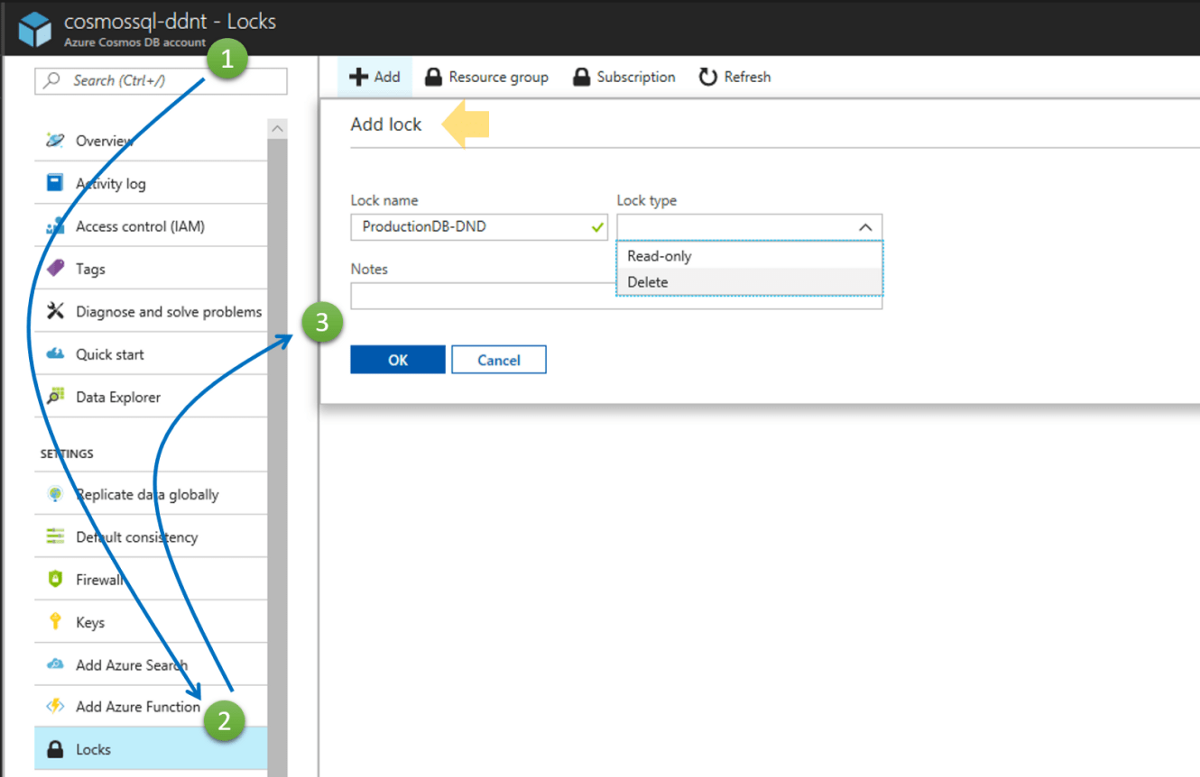Click the Tags icon
This screenshot has height=777, width=1200.
(x=56, y=268)
